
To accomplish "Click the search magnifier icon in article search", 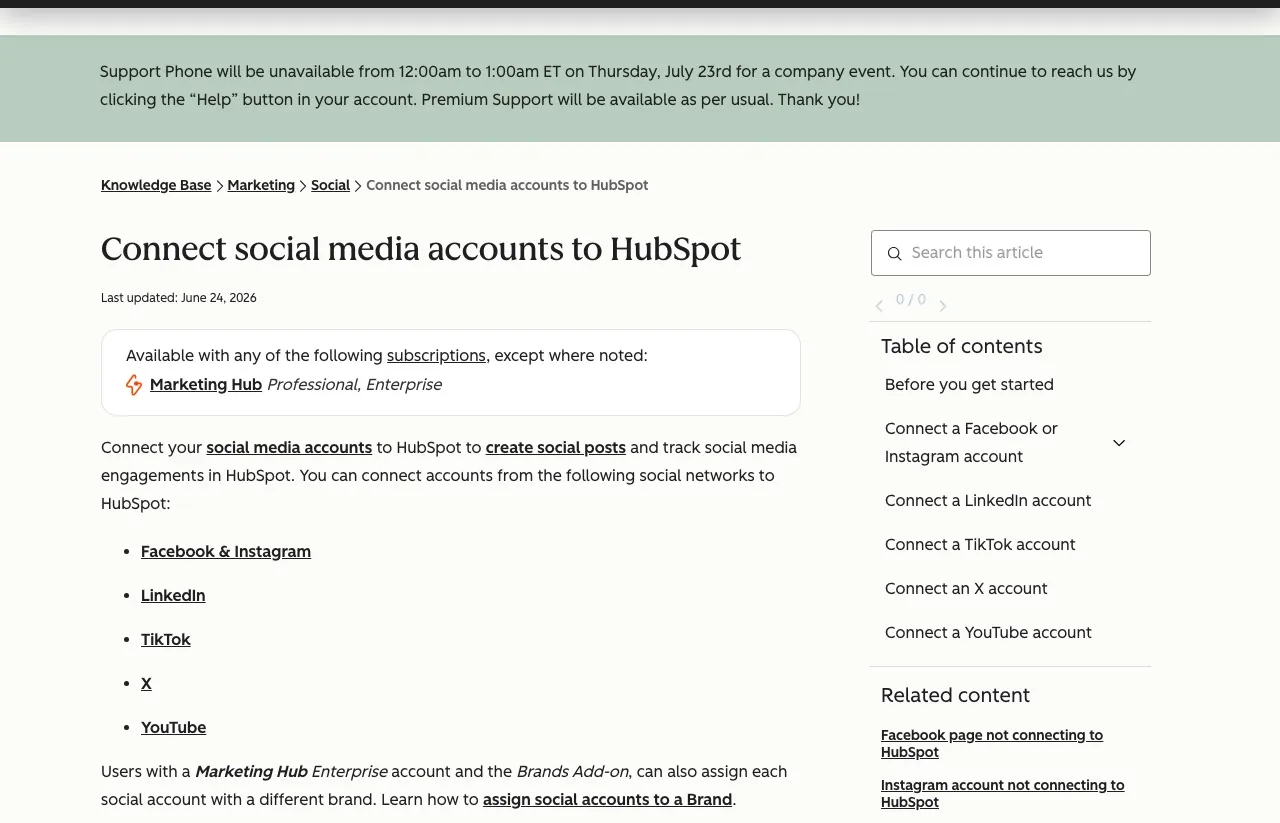I will coord(894,254).
